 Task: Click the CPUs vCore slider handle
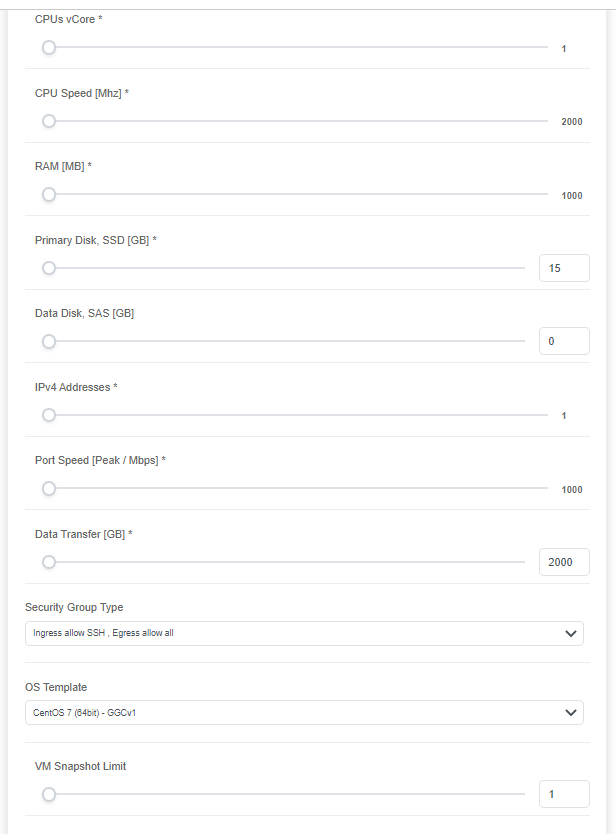click(48, 47)
